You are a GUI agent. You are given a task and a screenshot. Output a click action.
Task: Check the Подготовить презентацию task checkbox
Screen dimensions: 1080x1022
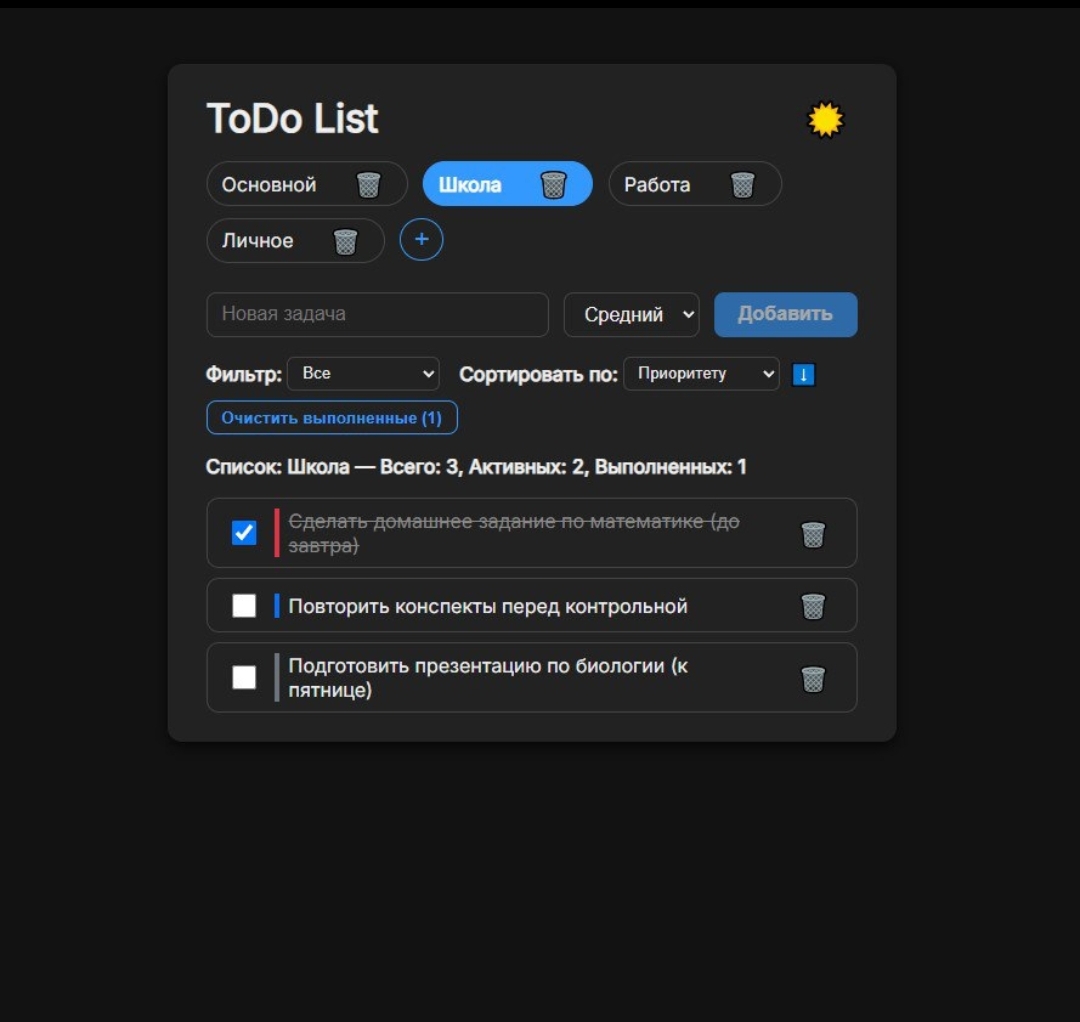pos(244,677)
